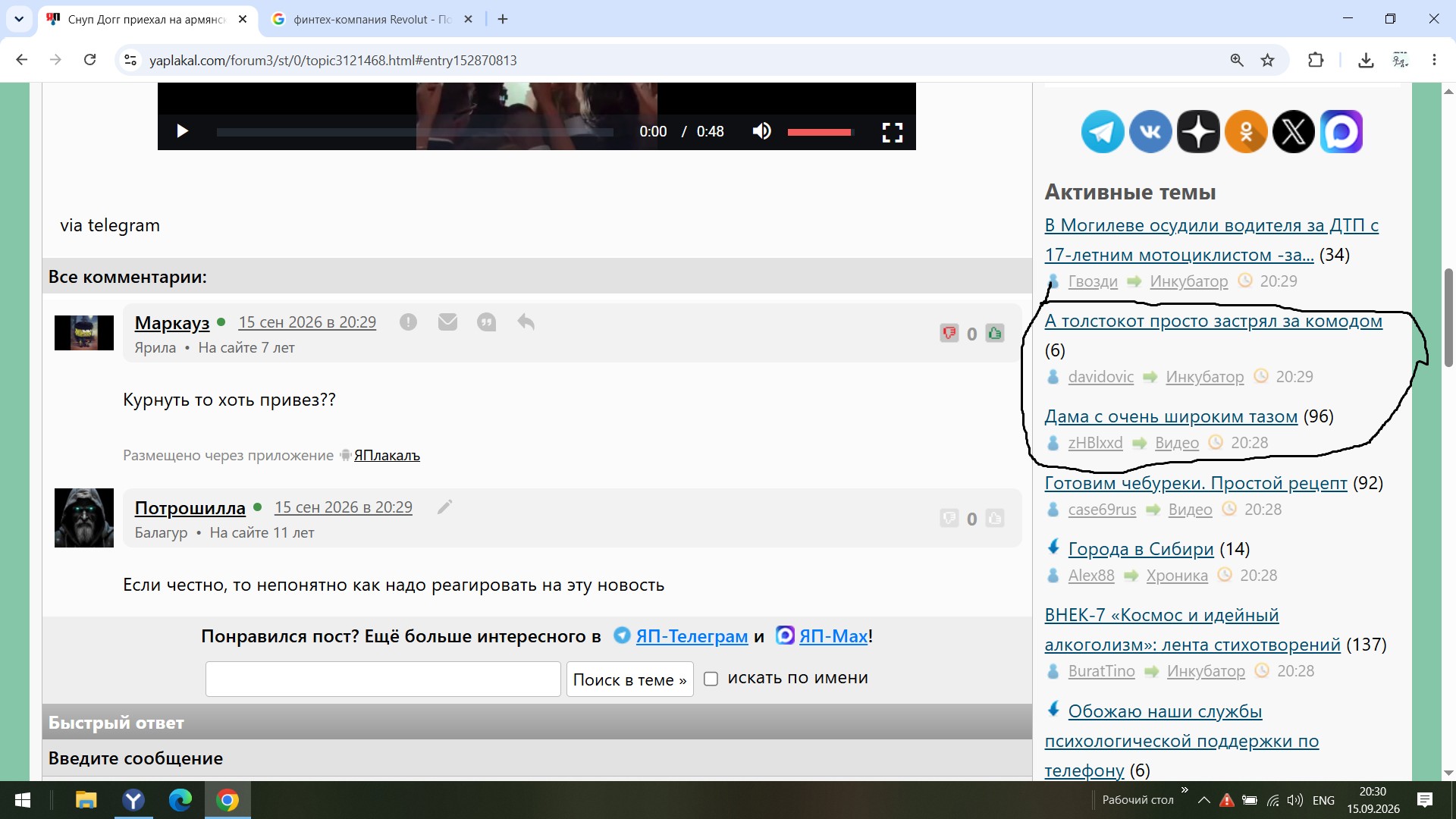
Task: Downvote Маркауз comment with red thumb
Action: point(949,333)
